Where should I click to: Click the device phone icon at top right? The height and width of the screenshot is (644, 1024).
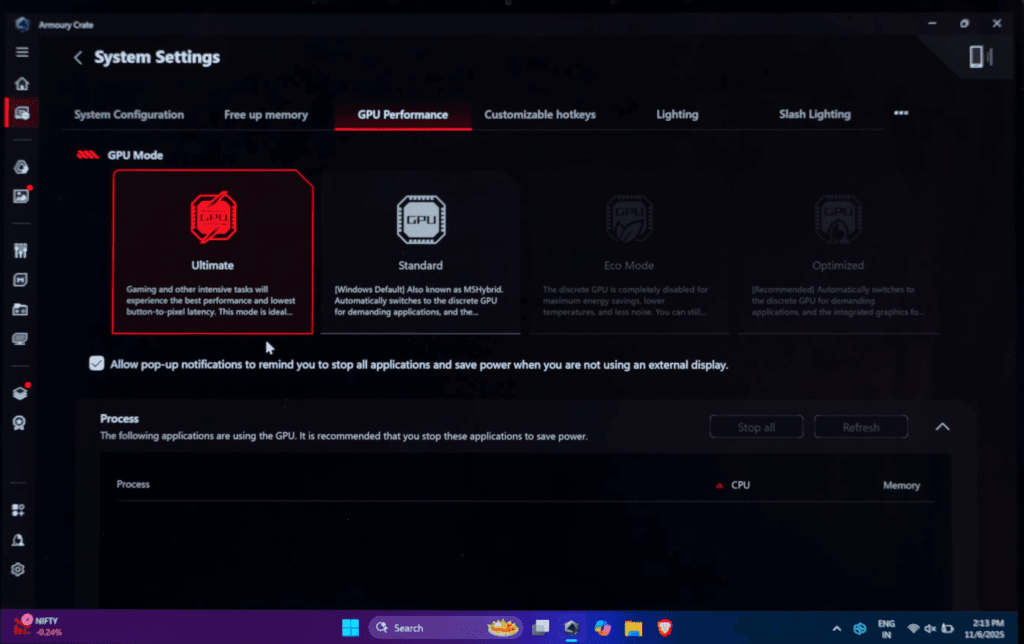(x=977, y=58)
